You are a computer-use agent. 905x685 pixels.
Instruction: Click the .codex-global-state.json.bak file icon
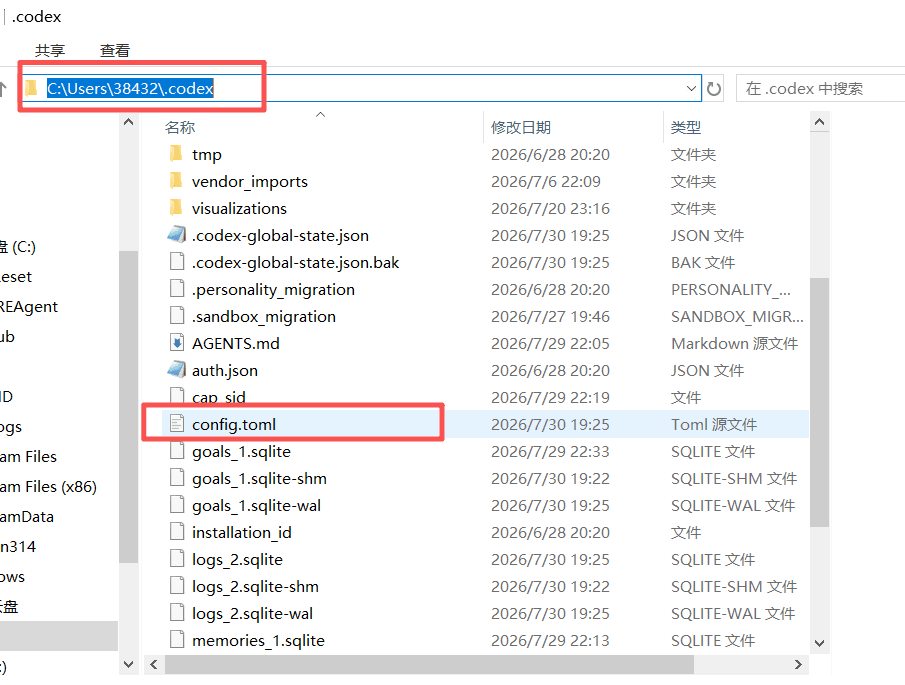tap(177, 262)
